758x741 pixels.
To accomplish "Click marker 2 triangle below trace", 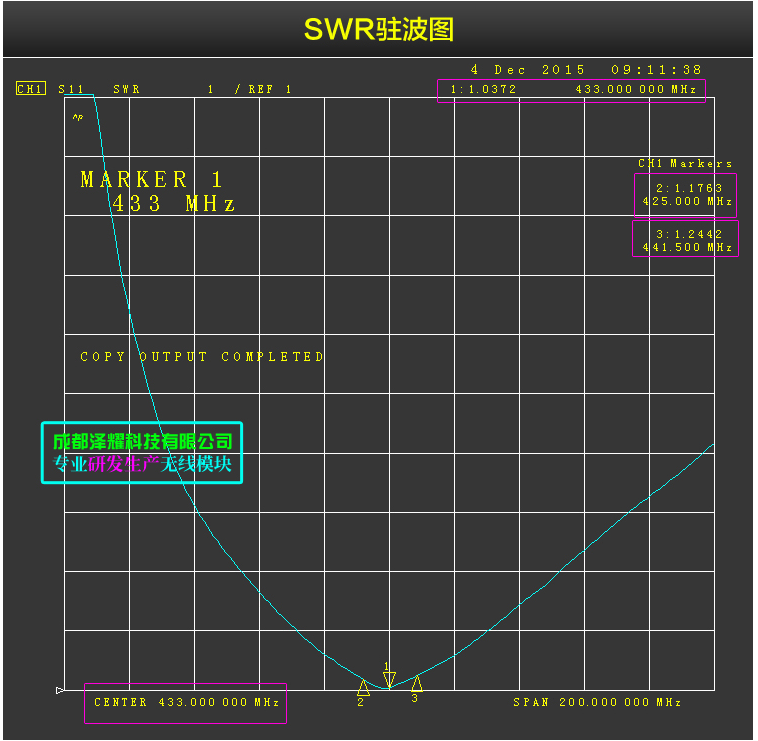I will [364, 687].
